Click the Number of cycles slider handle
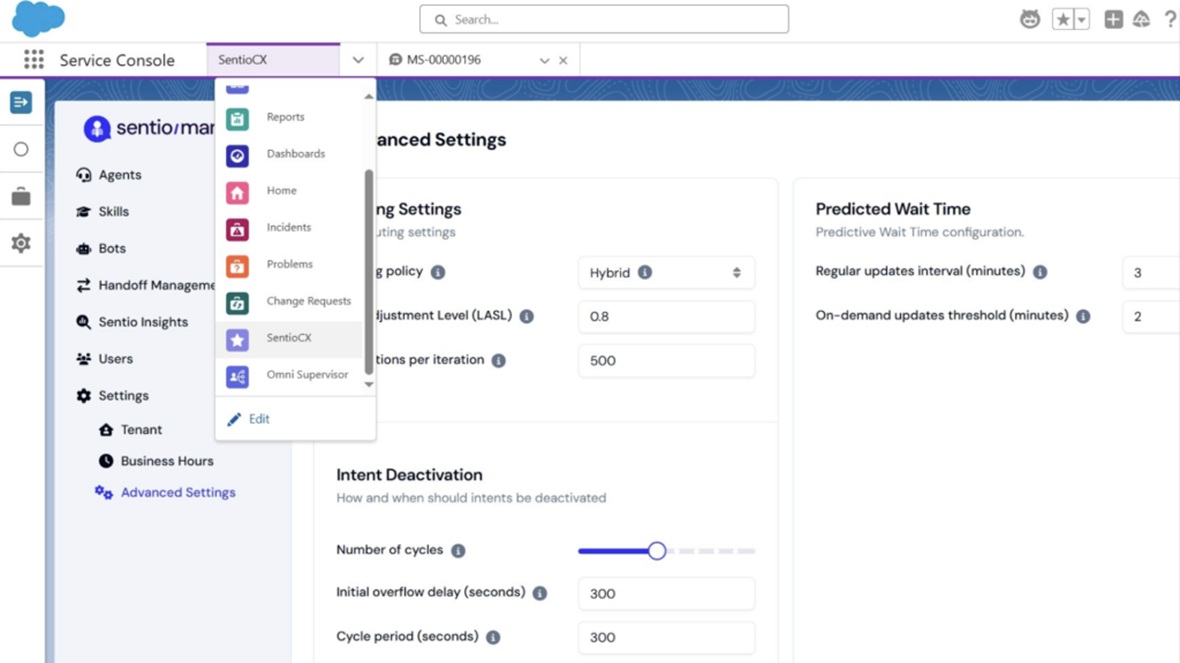Screen dimensions: 1180x663 (x=656, y=551)
